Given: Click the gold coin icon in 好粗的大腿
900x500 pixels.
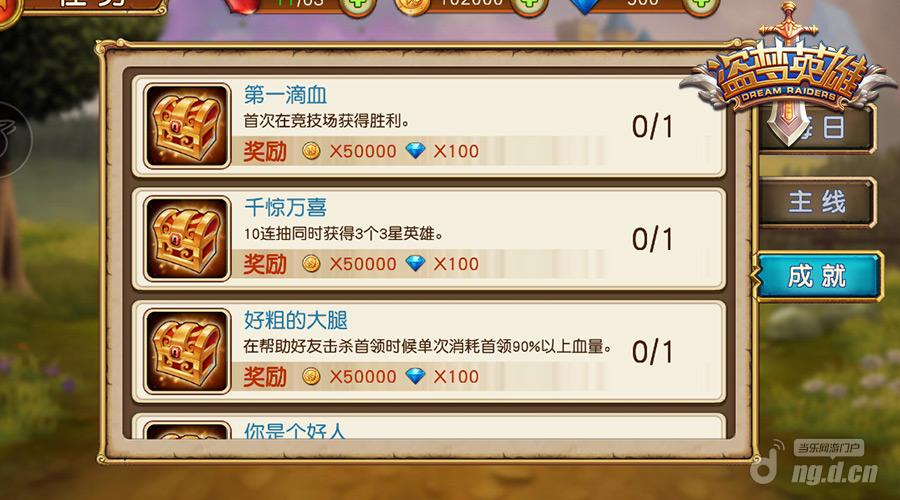Looking at the screenshot, I should pyautogui.click(x=311, y=376).
